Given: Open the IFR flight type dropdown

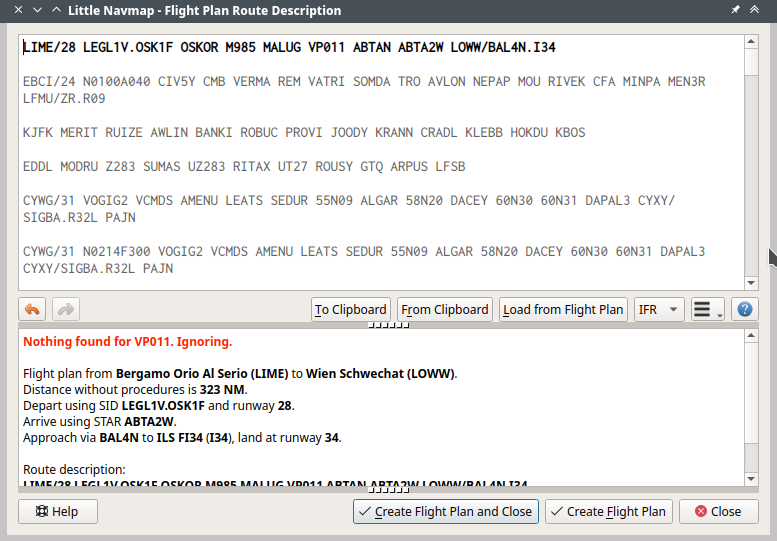Looking at the screenshot, I should tap(659, 310).
